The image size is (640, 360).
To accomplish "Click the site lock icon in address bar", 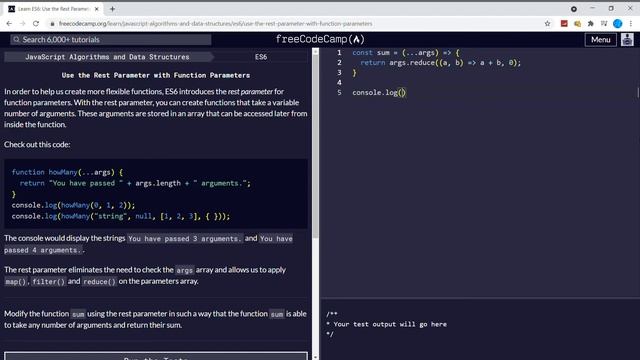I will [52, 24].
